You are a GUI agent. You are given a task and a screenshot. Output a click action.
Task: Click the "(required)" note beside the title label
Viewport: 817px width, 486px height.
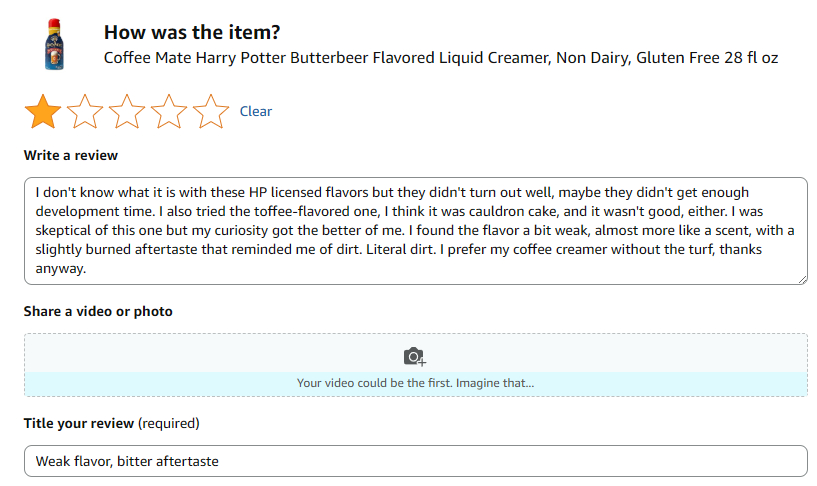click(x=168, y=423)
